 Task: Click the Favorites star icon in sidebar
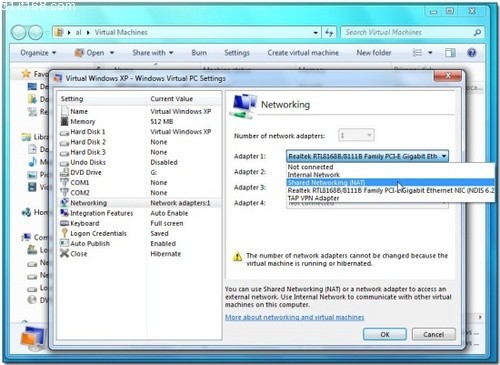point(26,74)
